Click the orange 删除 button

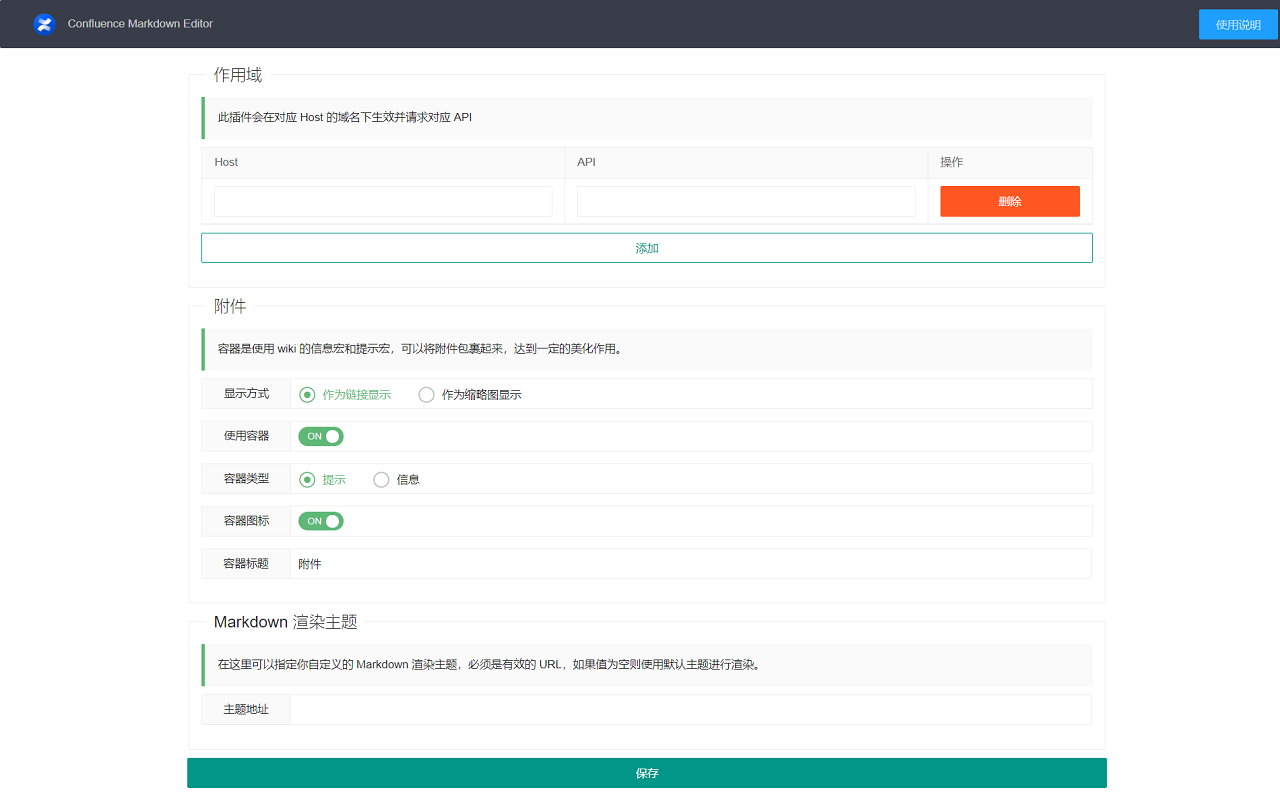pos(1010,201)
